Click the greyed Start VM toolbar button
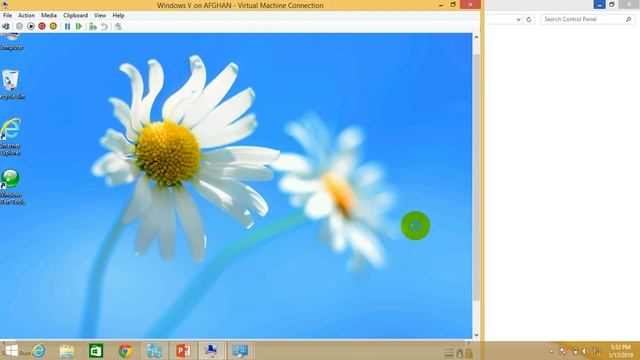The image size is (640, 360). click(x=19, y=27)
